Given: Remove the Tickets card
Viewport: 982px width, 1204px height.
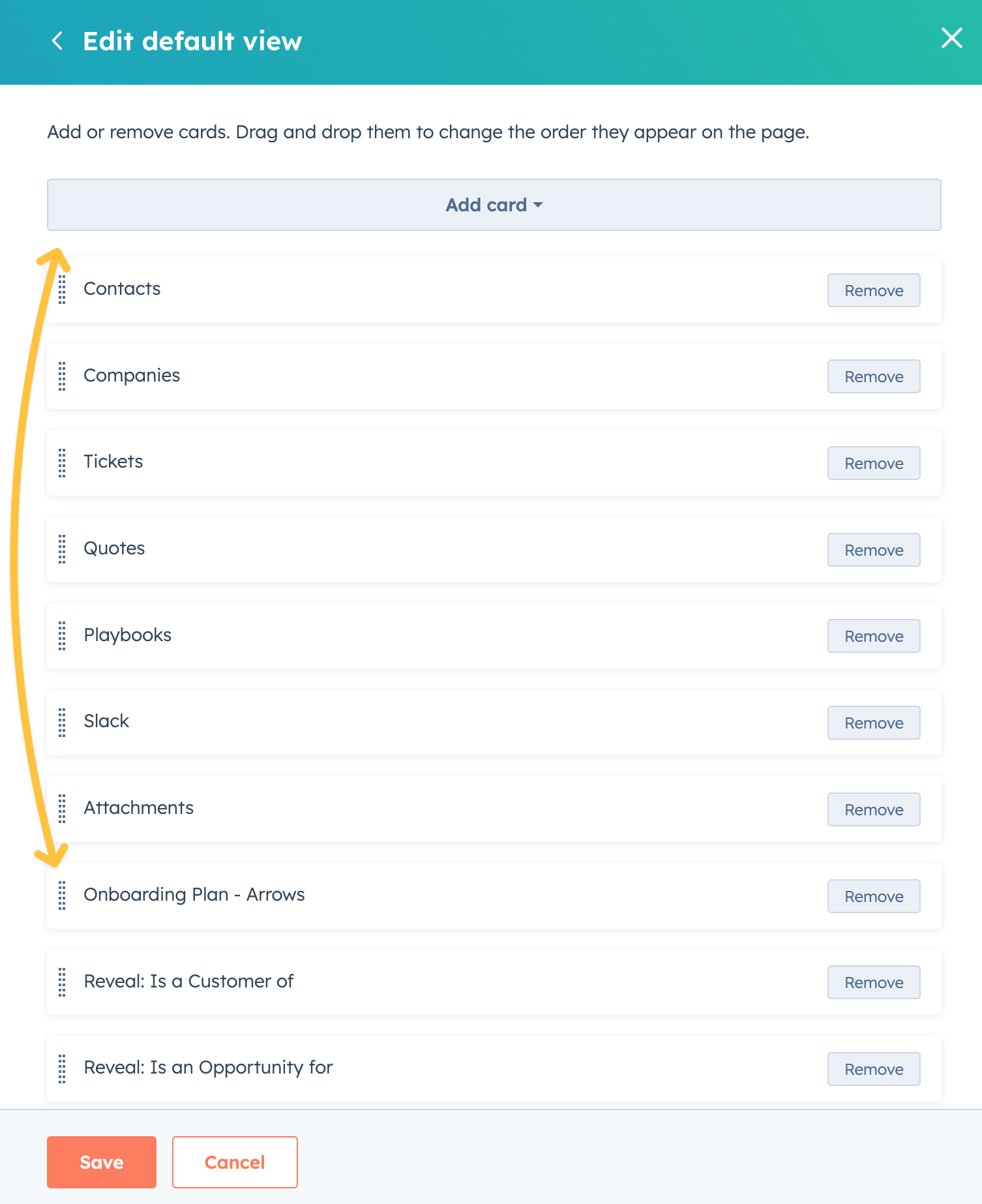Looking at the screenshot, I should 873,463.
